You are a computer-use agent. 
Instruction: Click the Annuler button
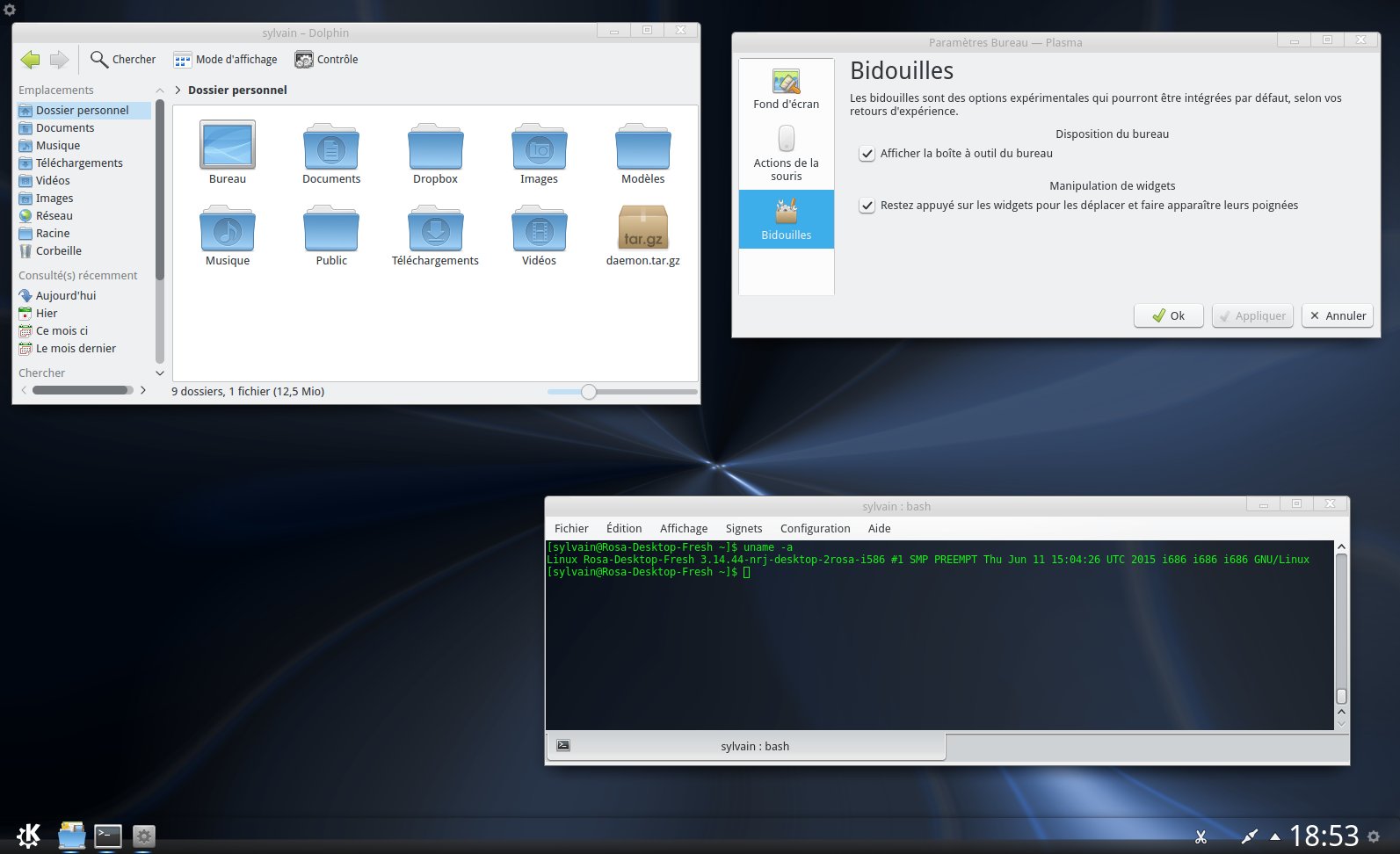(1337, 315)
